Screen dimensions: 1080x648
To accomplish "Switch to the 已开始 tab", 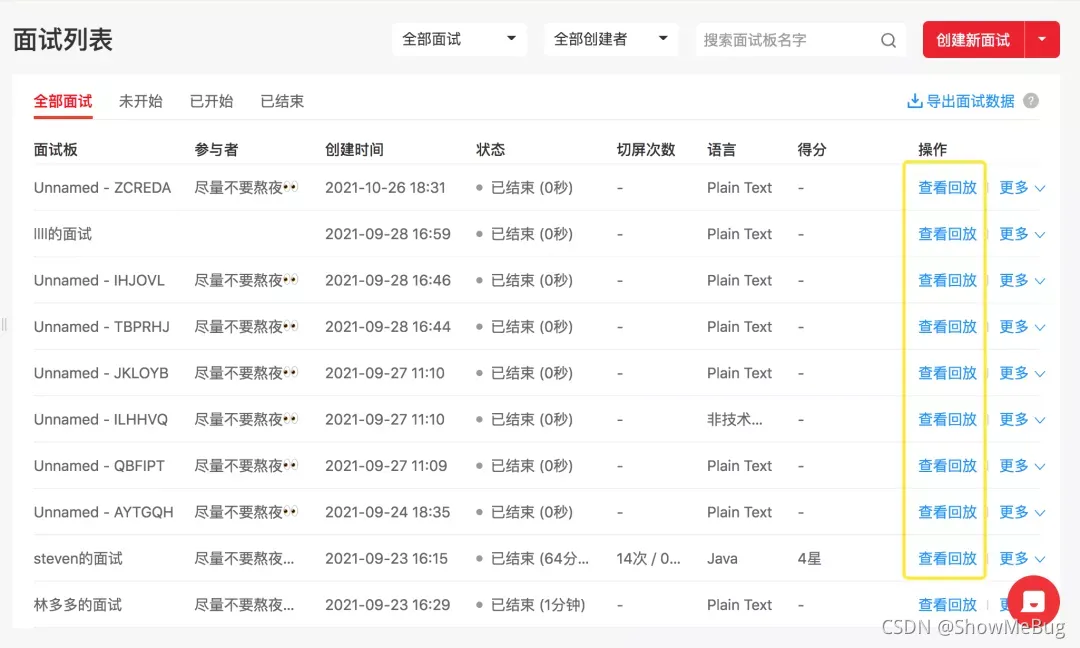I will click(x=211, y=101).
